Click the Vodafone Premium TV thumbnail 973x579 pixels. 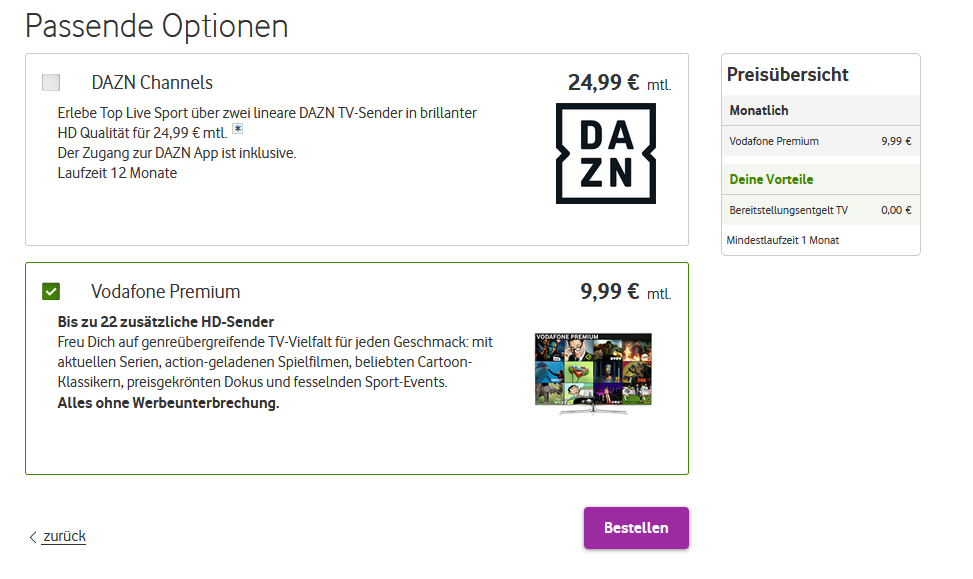[x=593, y=372]
